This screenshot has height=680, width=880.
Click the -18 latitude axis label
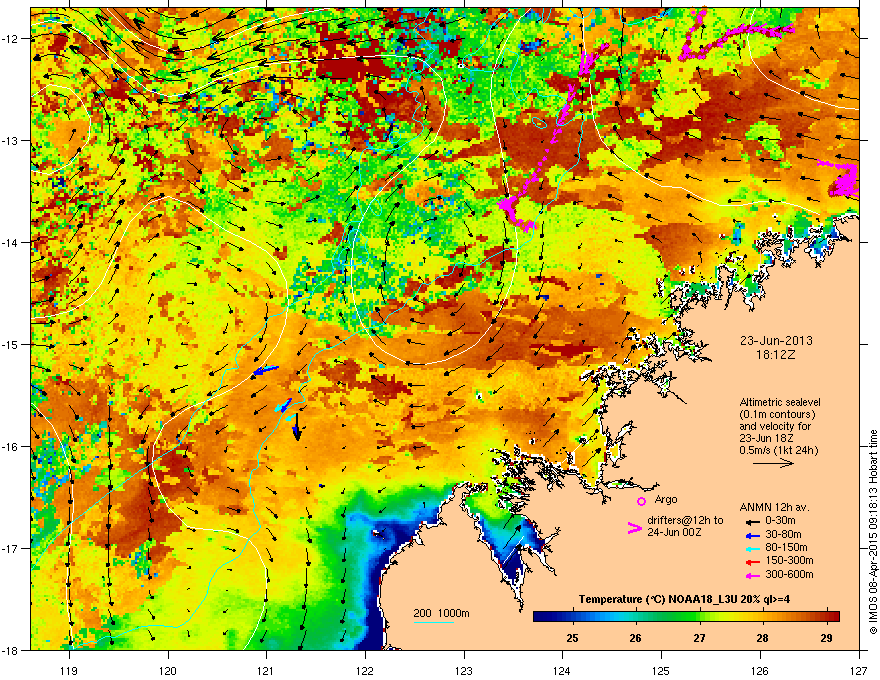[11, 650]
